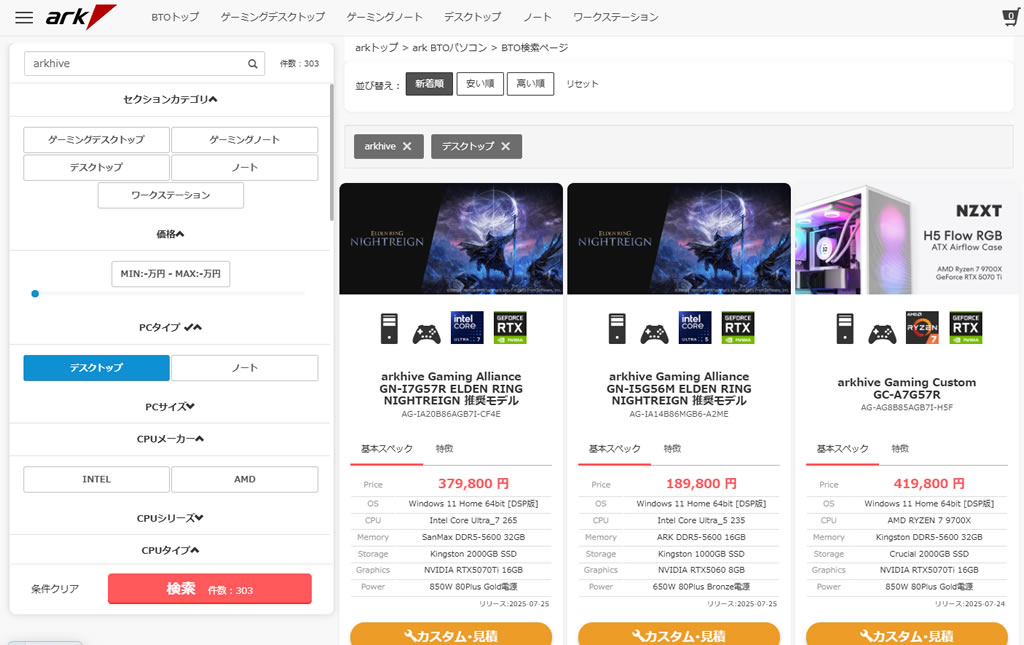Screen dimensions: 1024x645
Task: Open ゲーミングノート in top navigation
Action: [385, 17]
